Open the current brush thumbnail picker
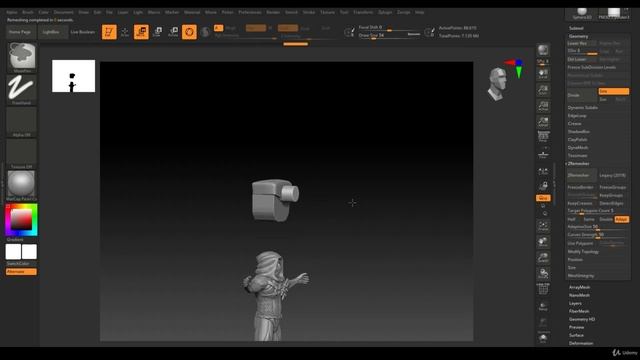Viewport: 640px width, 360px height. pos(22,56)
